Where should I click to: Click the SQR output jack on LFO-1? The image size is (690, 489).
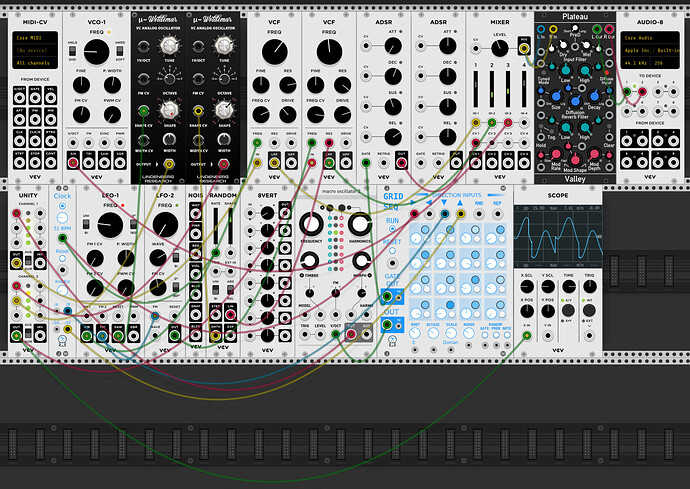[133, 336]
